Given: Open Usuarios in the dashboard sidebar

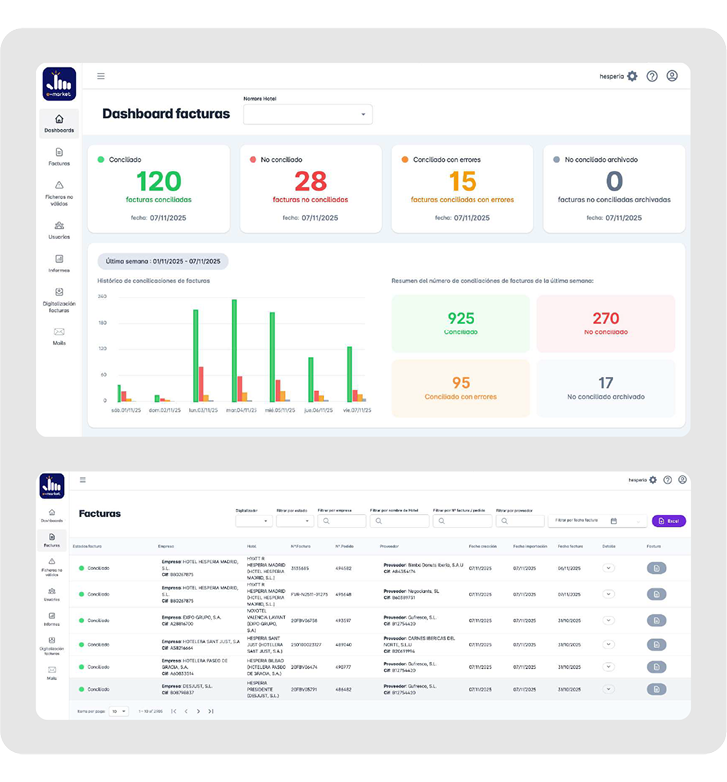Looking at the screenshot, I should pos(59,229).
